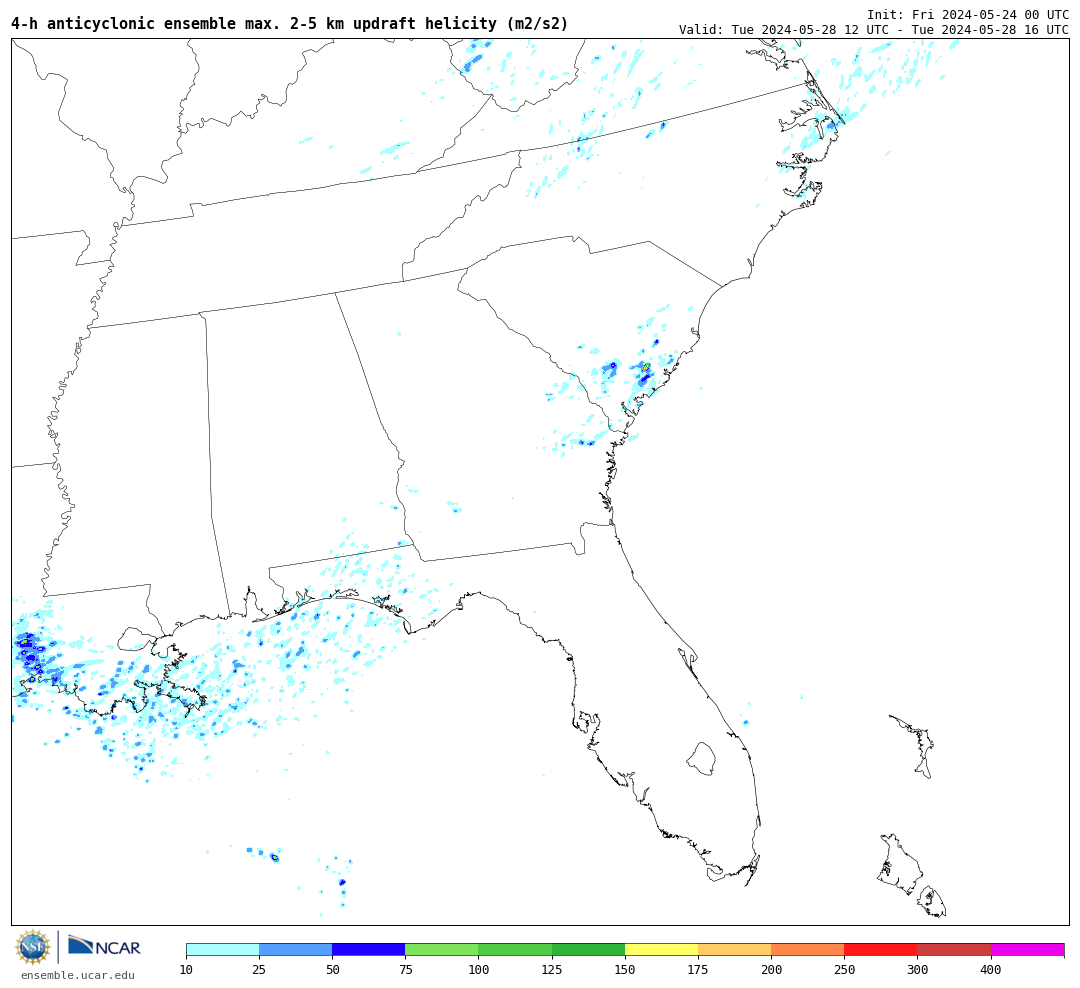Select the magenta above-400 color swatch
This screenshot has height=988, width=1080.
1028,949
